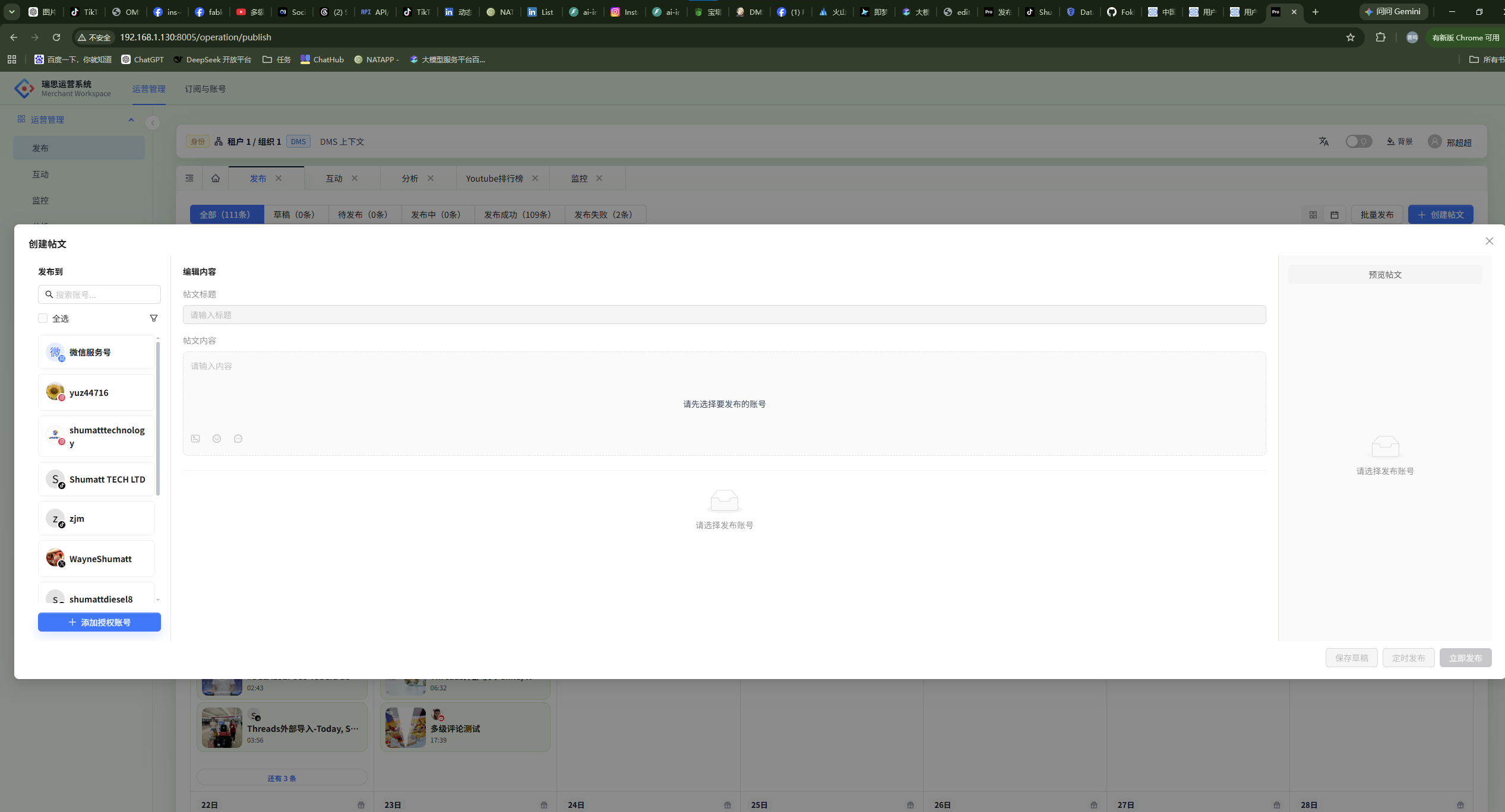Select the WayneShumatt account

click(96, 559)
